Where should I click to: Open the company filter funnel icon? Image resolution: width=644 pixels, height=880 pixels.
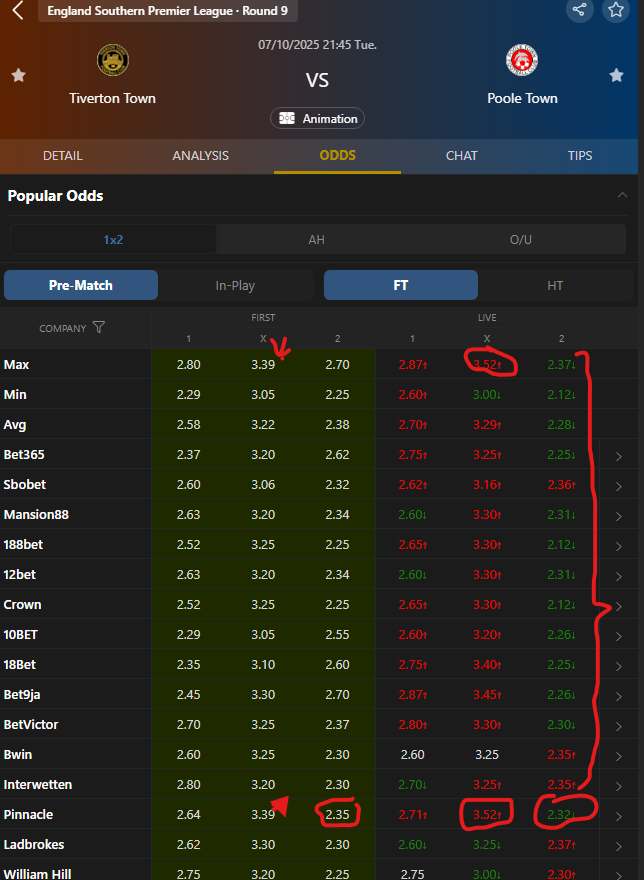pos(98,328)
